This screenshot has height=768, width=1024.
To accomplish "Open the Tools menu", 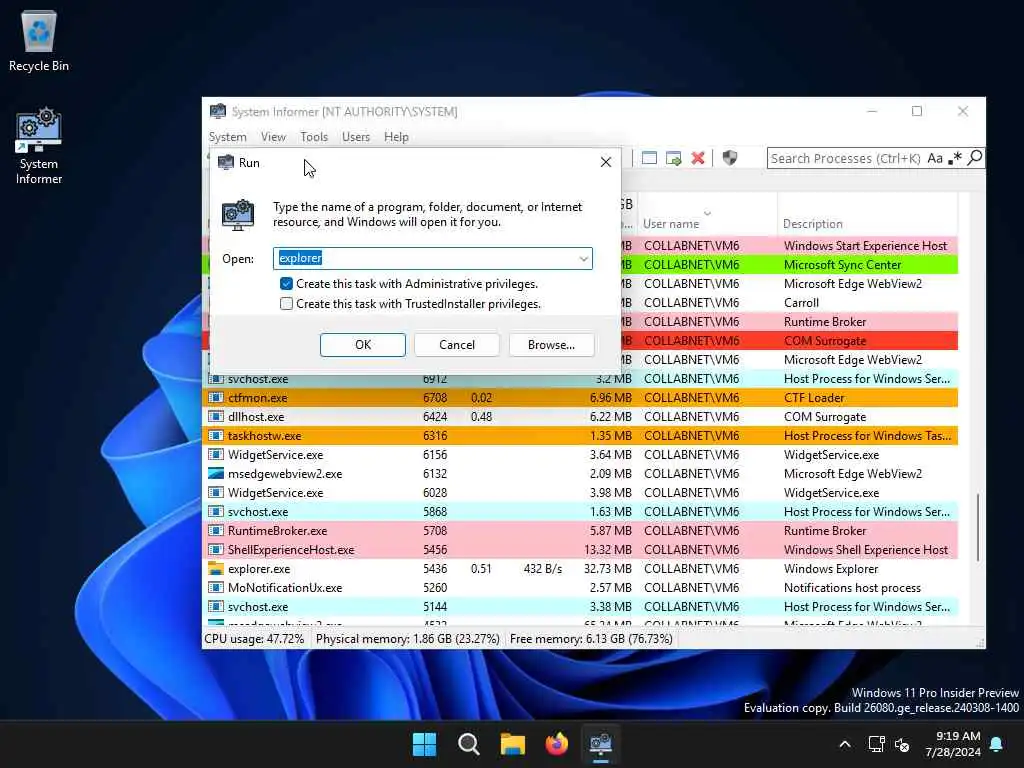I will pos(313,136).
